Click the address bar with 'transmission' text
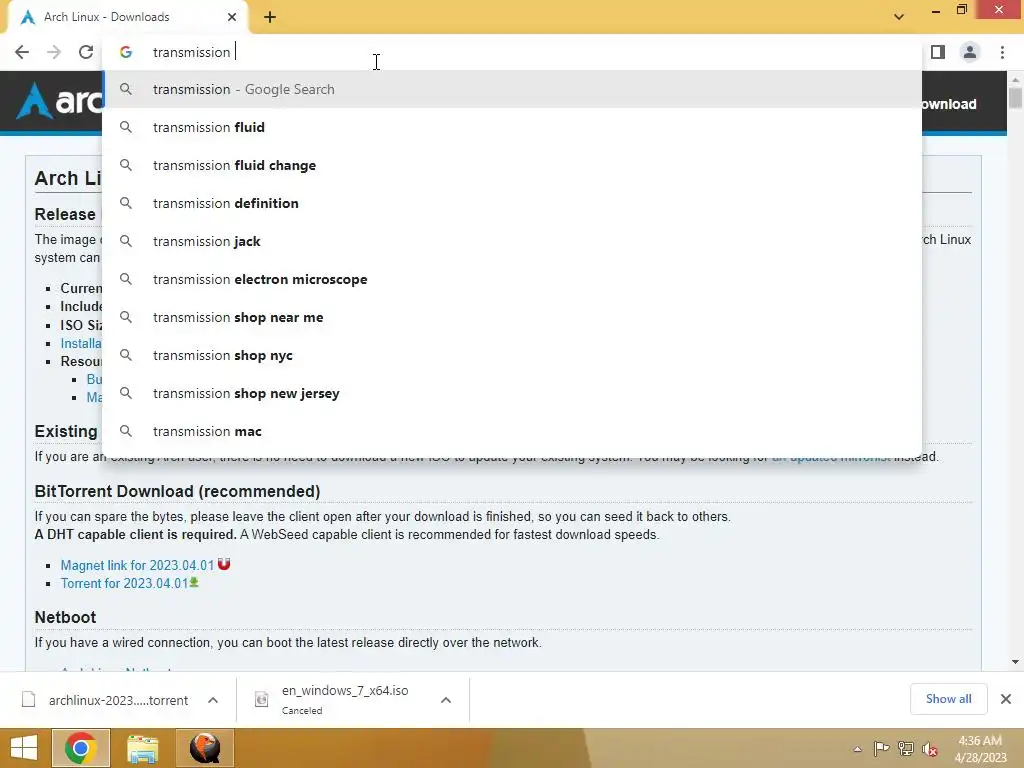This screenshot has height=768, width=1024. (x=512, y=52)
